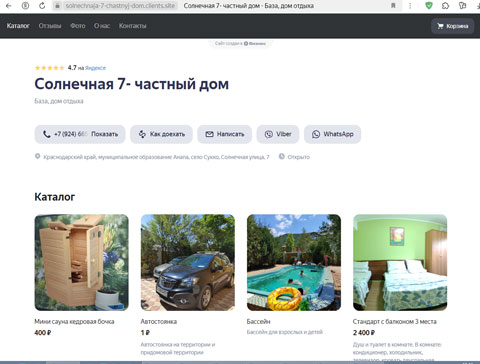Screen dimensions: 480x364
Task: Show the full phone number with Показать
Action: click(105, 134)
